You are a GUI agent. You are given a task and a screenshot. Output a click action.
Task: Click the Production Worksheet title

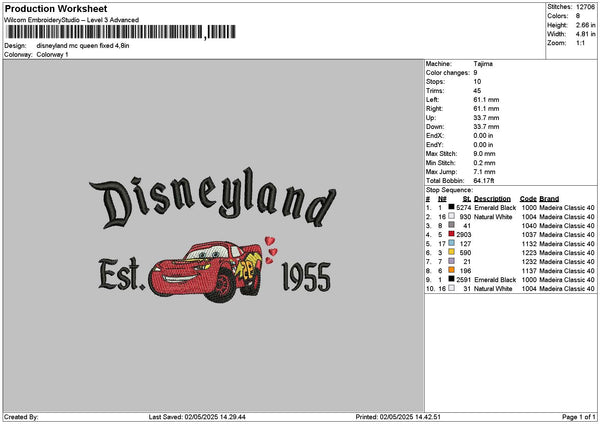pyautogui.click(x=56, y=9)
